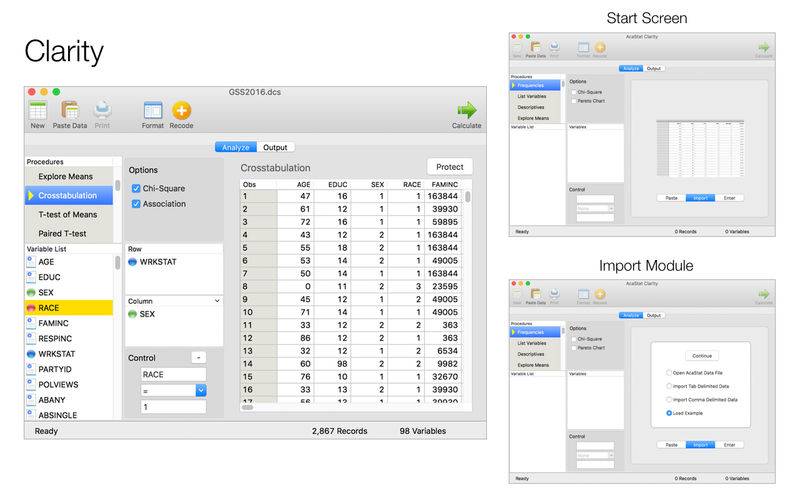Select Import Tab Delimited Data radio button
Viewport: 800px width, 500px height.
(669, 386)
